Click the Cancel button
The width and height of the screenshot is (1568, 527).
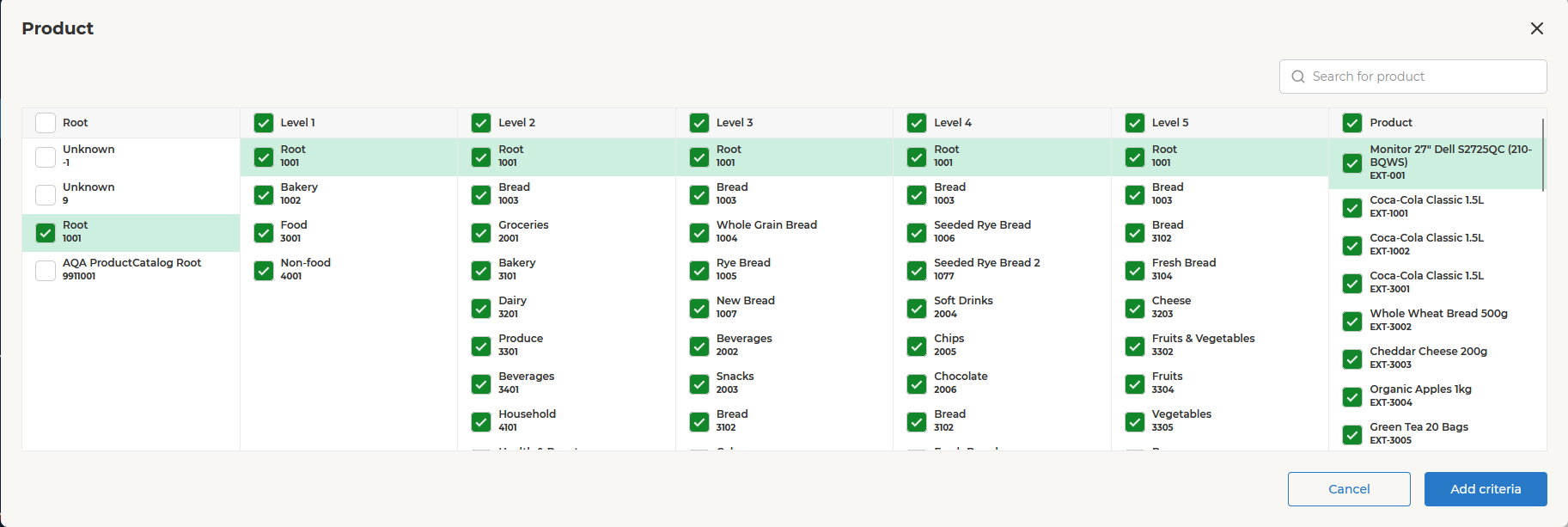coord(1349,489)
